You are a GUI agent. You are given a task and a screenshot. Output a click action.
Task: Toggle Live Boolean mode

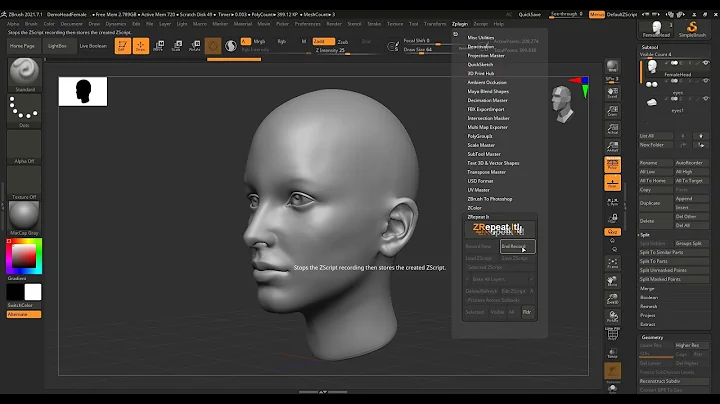click(x=93, y=46)
